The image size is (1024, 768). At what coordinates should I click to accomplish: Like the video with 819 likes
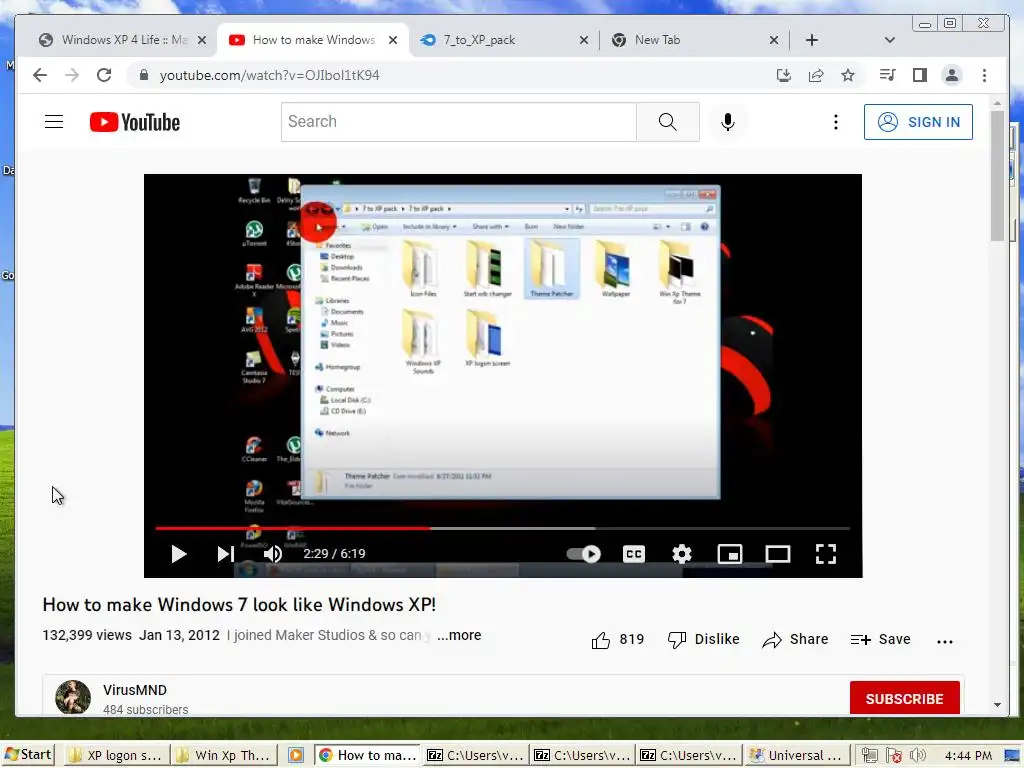[x=617, y=639]
